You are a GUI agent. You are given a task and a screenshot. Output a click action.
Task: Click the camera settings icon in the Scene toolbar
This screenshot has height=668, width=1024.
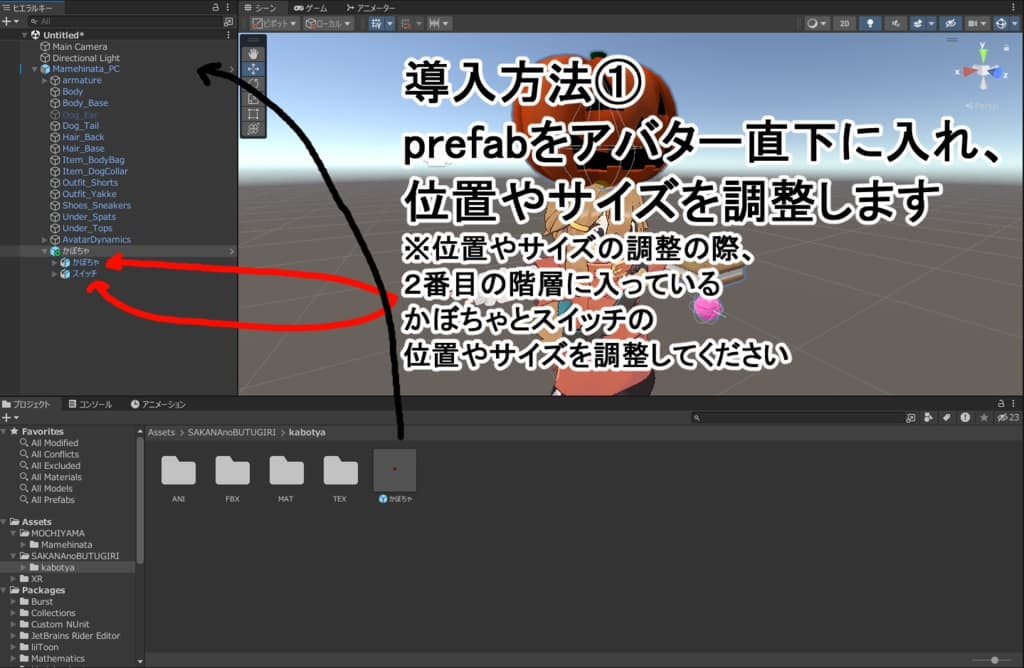(1001, 24)
